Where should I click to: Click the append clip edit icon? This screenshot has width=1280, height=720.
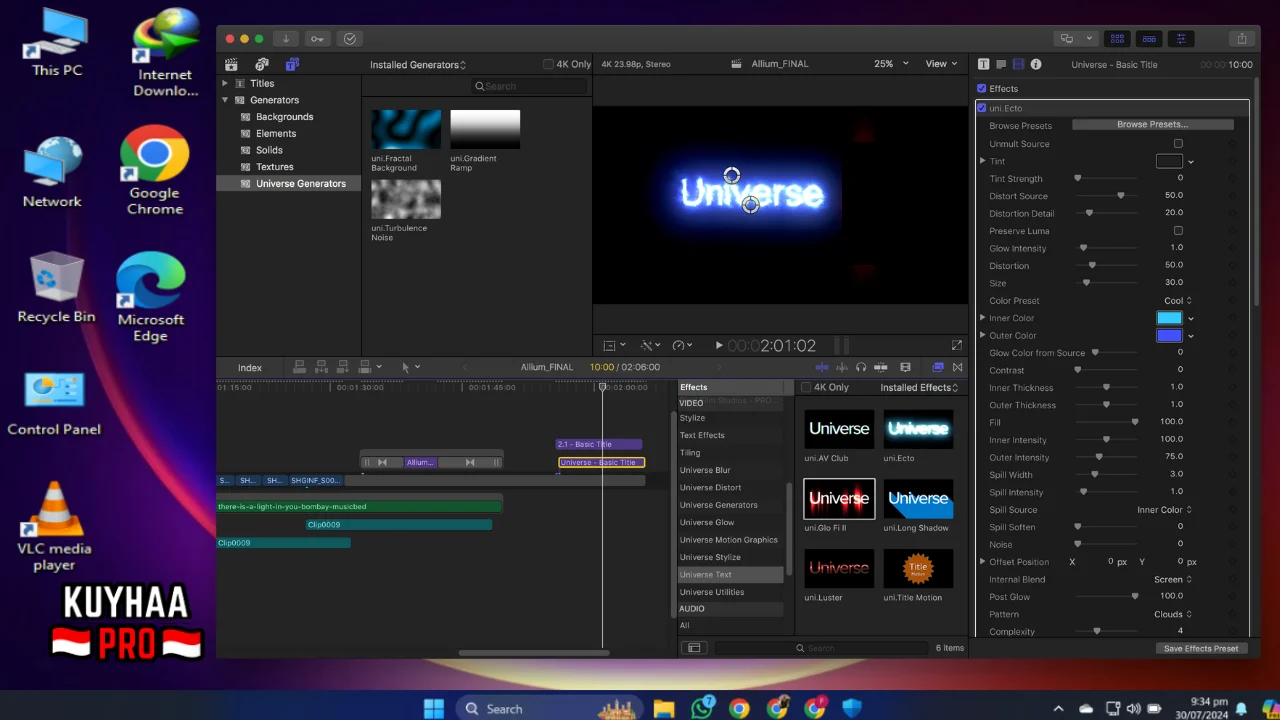point(342,367)
